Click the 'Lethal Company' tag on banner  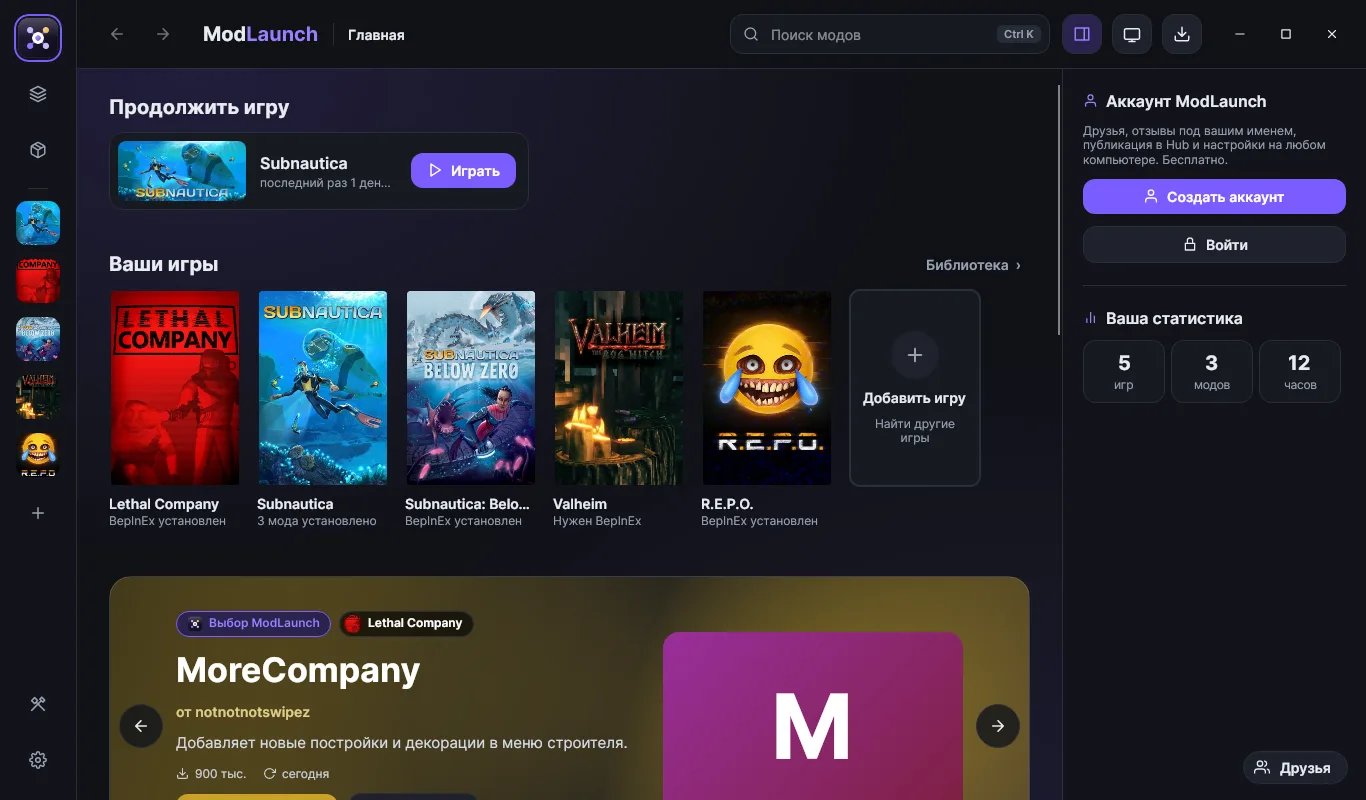[406, 623]
